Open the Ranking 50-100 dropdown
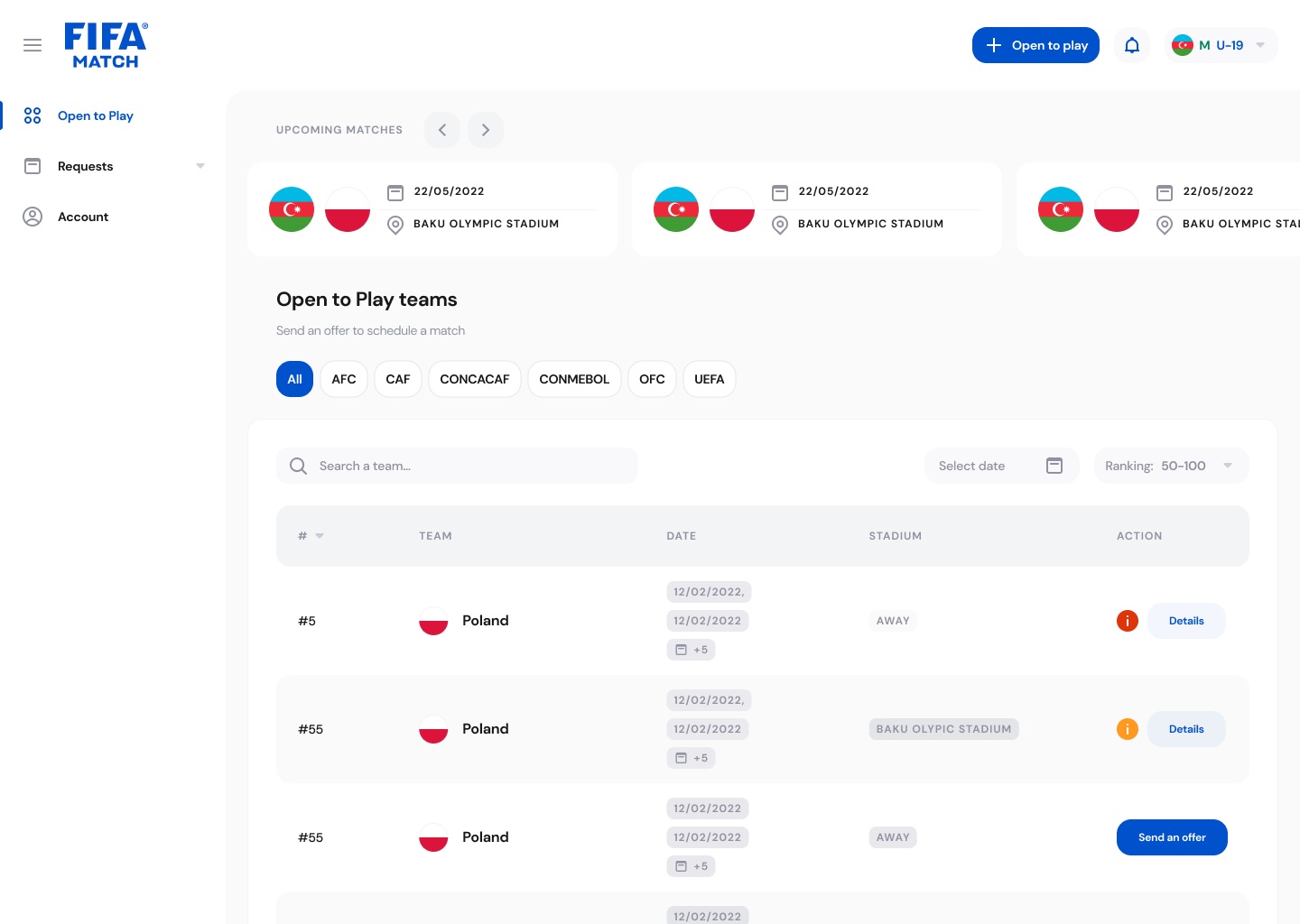Viewport: 1300px width, 924px height. click(1172, 466)
